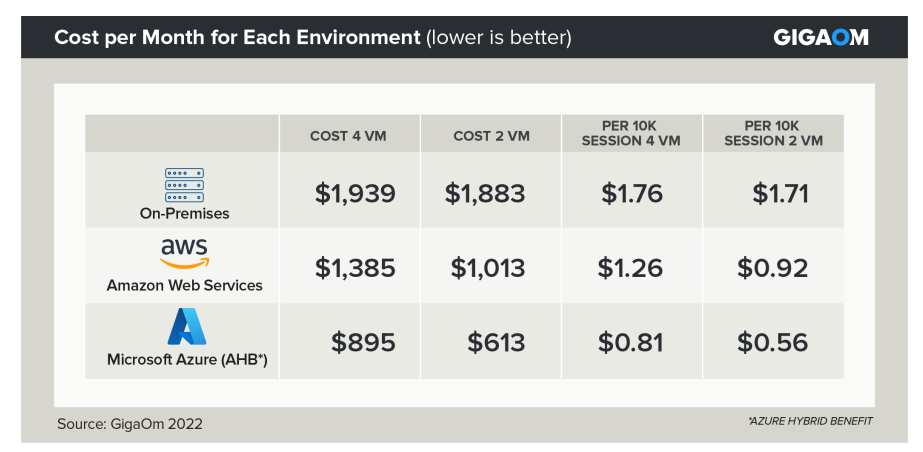Click the $0.92 per session value
The width and height of the screenshot is (923, 452).
point(772,268)
